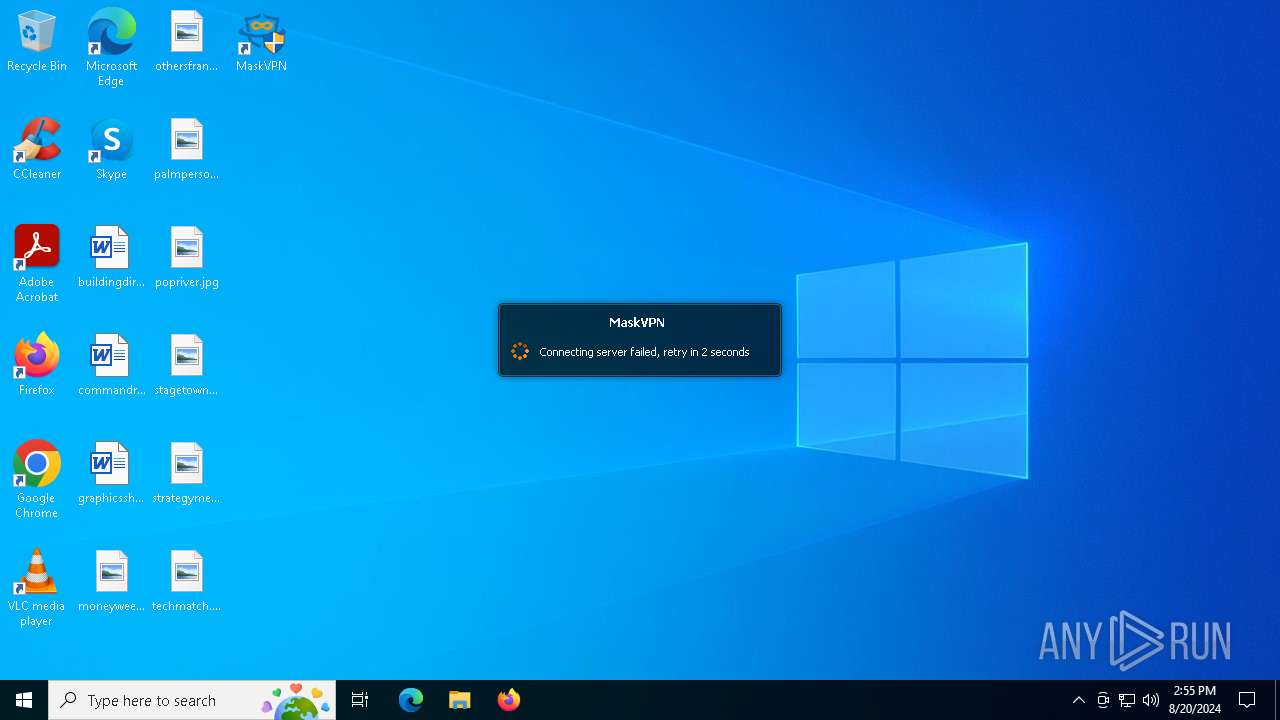1280x720 pixels.
Task: Click the MaskVPN loading spinner
Action: (520, 351)
